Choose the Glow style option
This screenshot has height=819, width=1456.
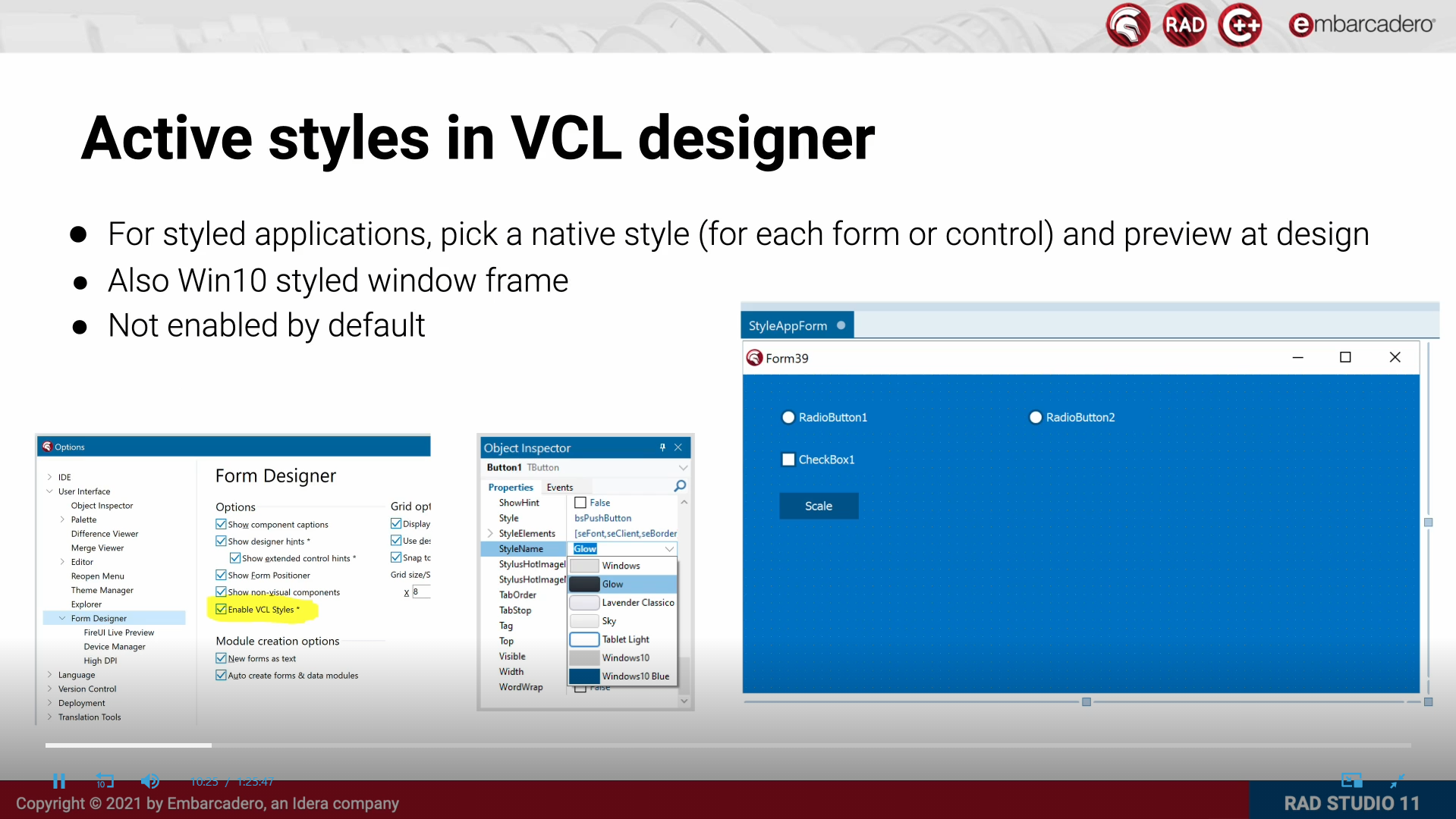[x=622, y=584]
